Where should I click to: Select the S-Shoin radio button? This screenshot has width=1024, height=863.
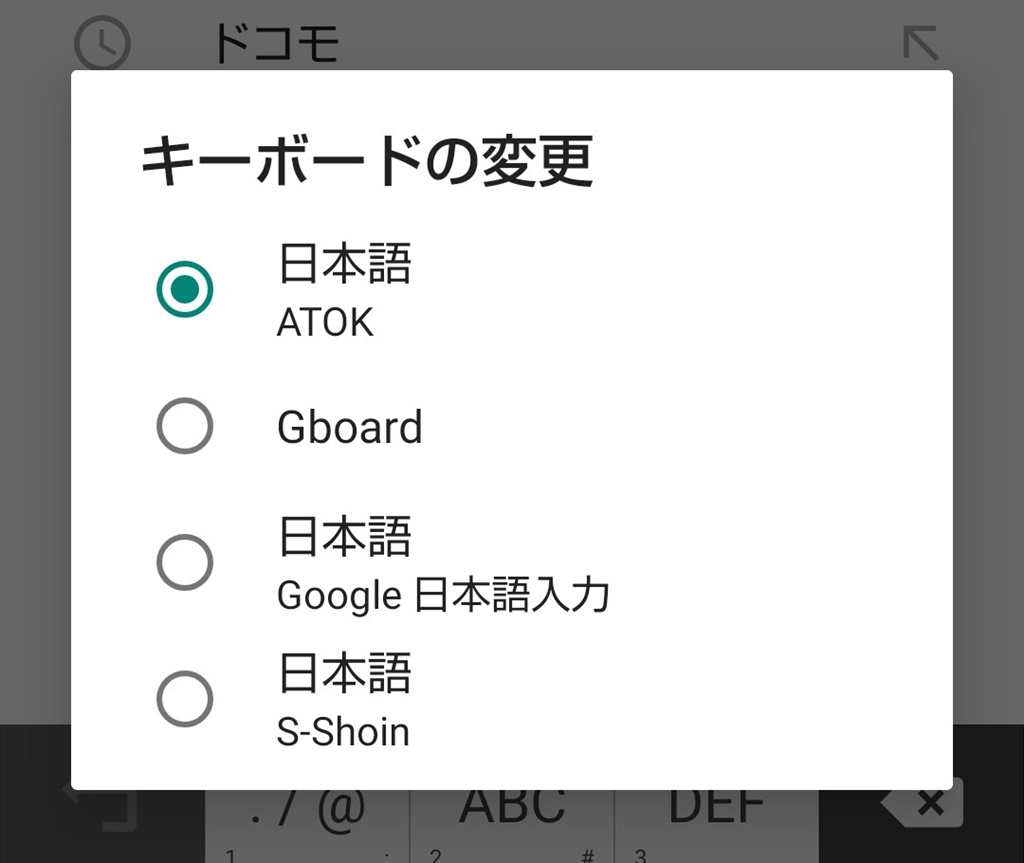click(185, 698)
